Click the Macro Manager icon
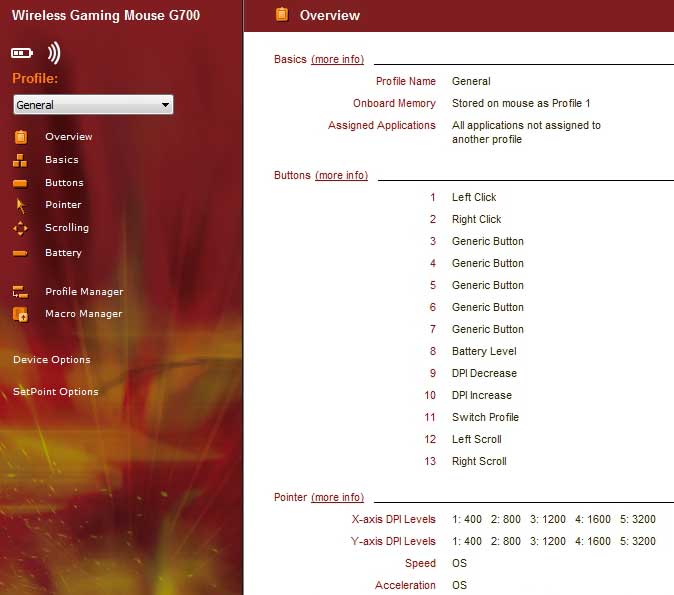This screenshot has width=674, height=595. [20, 314]
